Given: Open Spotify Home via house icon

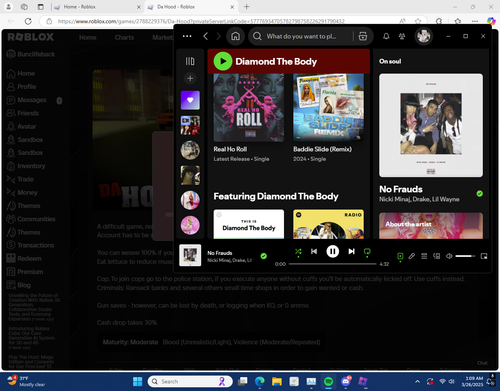Looking at the screenshot, I should [x=235, y=36].
